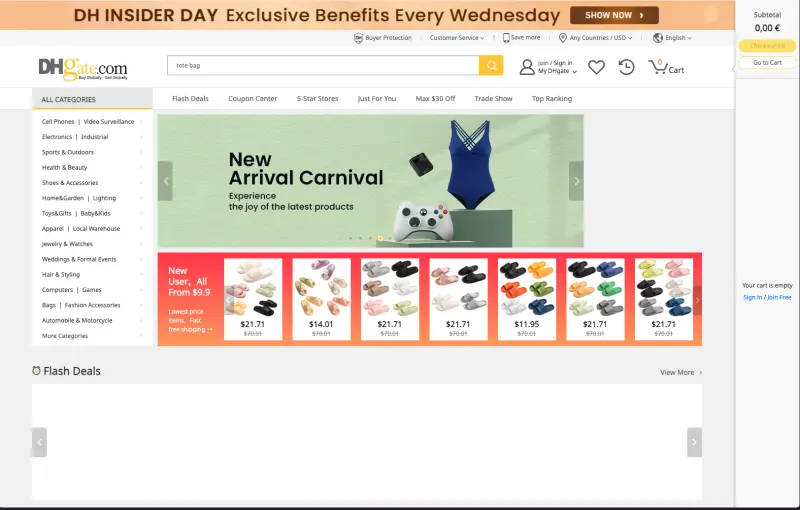Click Fashion Accessories category link
The image size is (800, 510).
point(92,305)
